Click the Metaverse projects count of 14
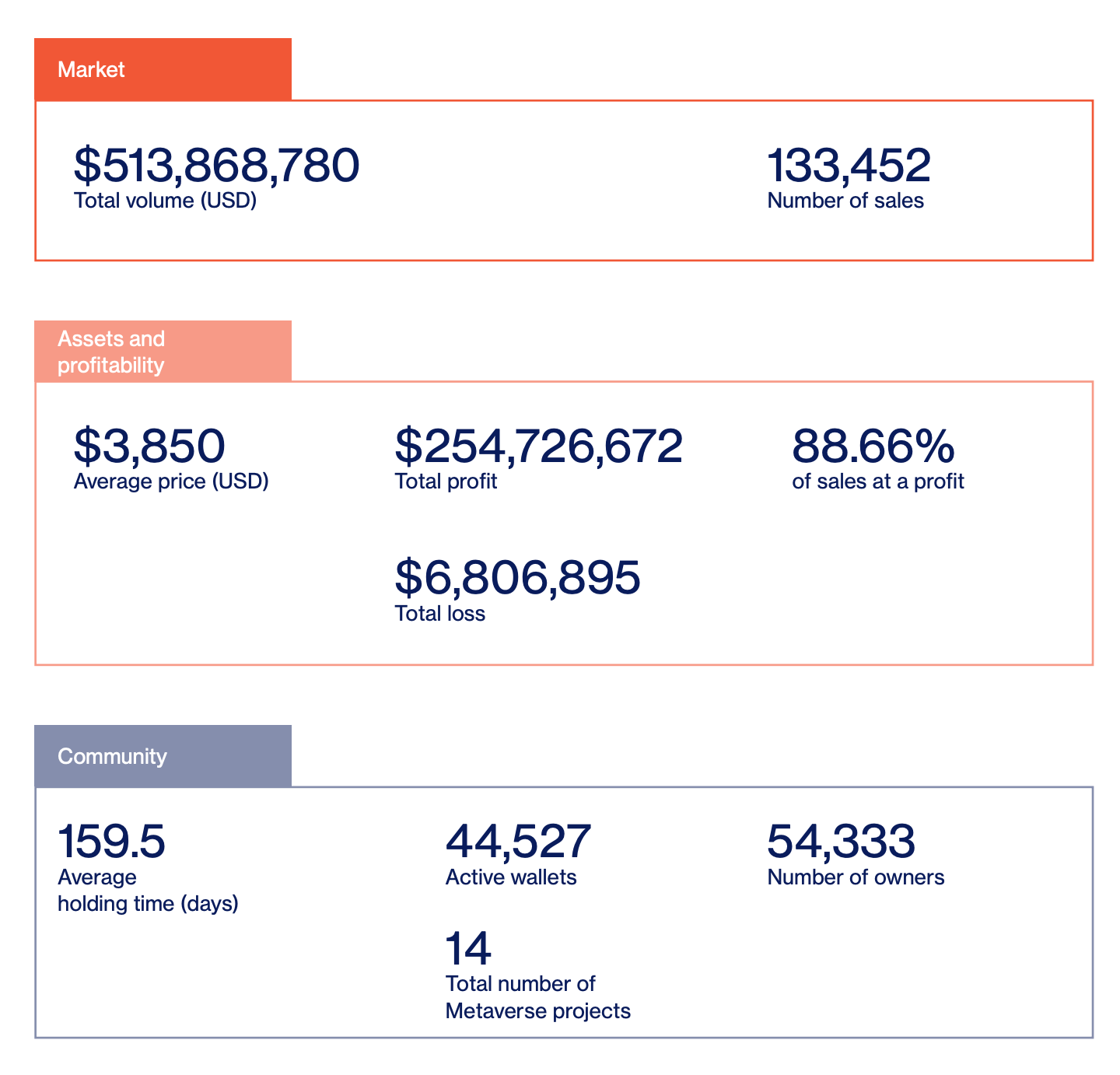 tap(468, 948)
